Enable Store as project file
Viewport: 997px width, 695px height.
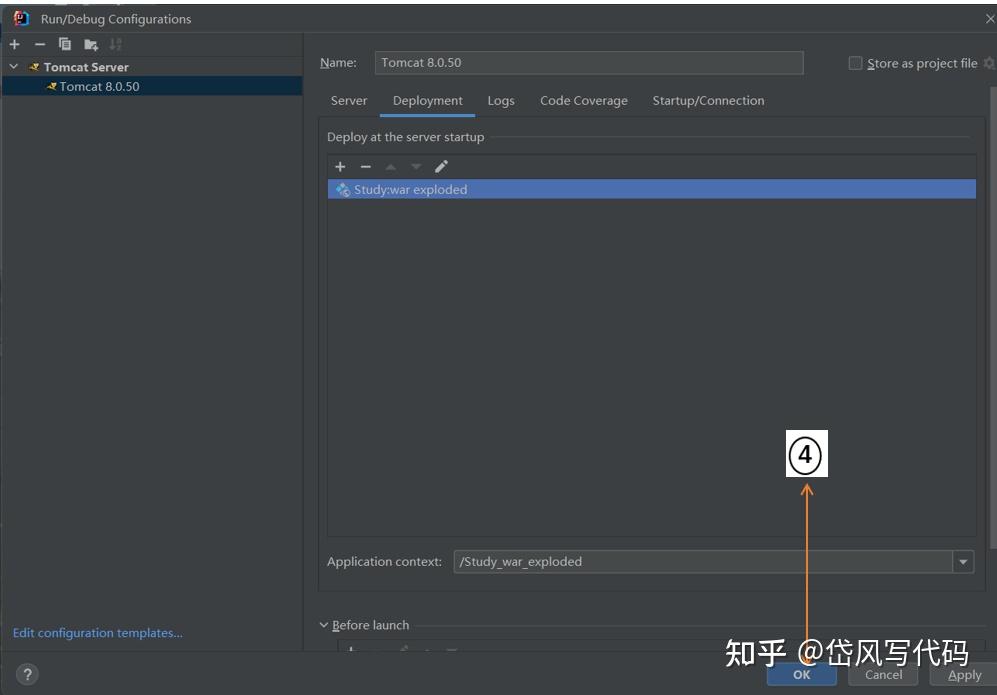(x=855, y=63)
